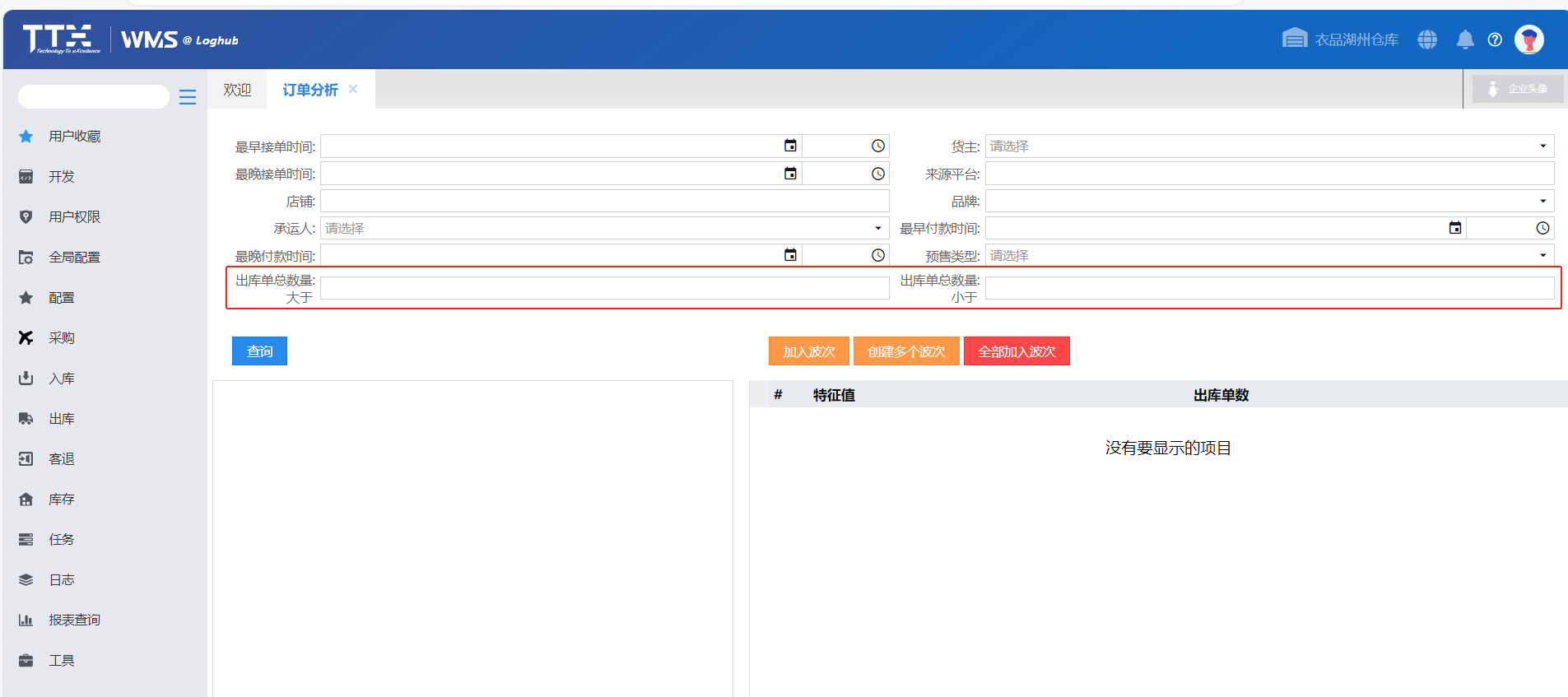Open the language globe icon
The height and width of the screenshot is (697, 1568).
tap(1427, 39)
